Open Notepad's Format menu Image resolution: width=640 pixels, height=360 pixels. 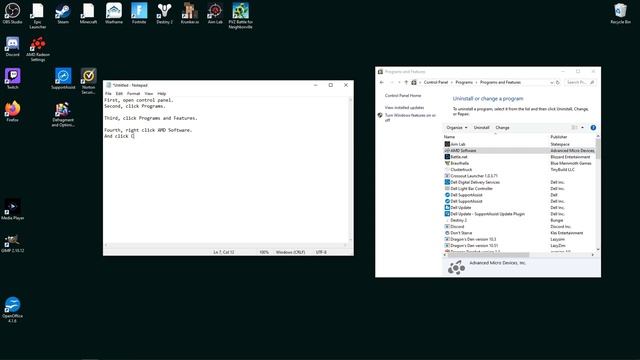tap(133, 93)
